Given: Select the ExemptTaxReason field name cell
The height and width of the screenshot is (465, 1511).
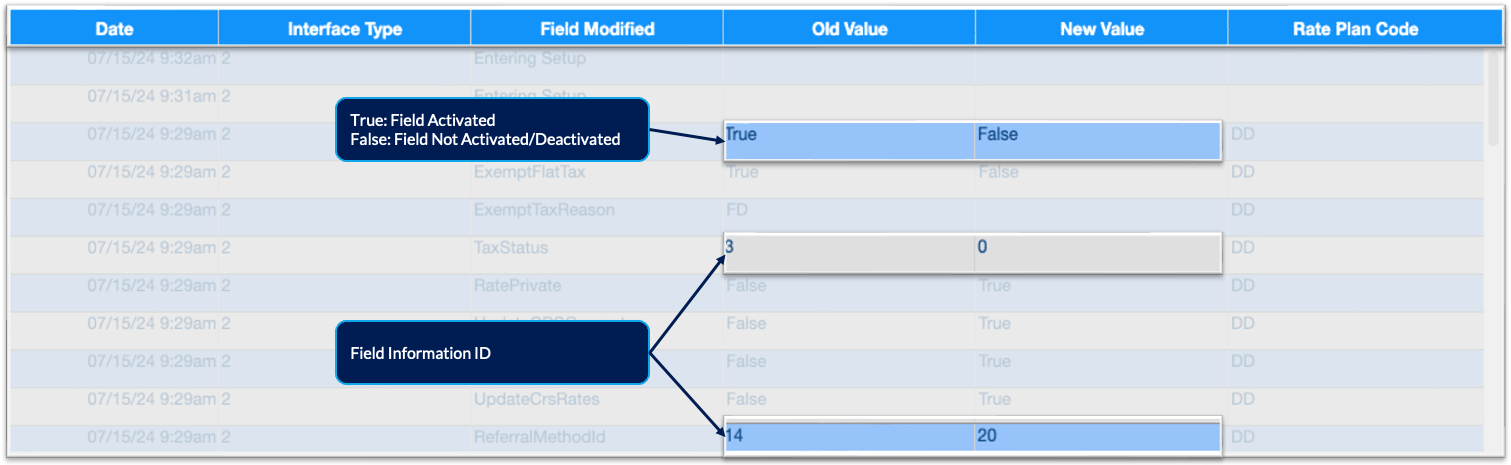Looking at the screenshot, I should pos(544,210).
